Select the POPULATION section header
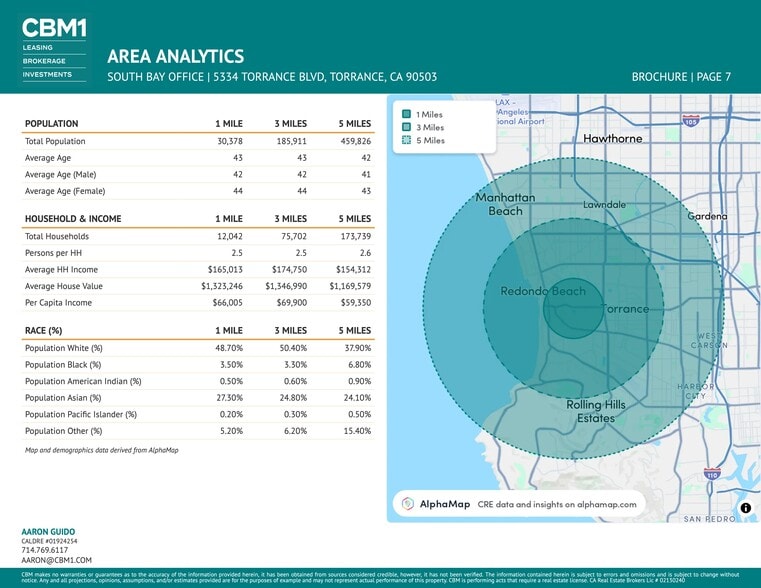 click(51, 124)
